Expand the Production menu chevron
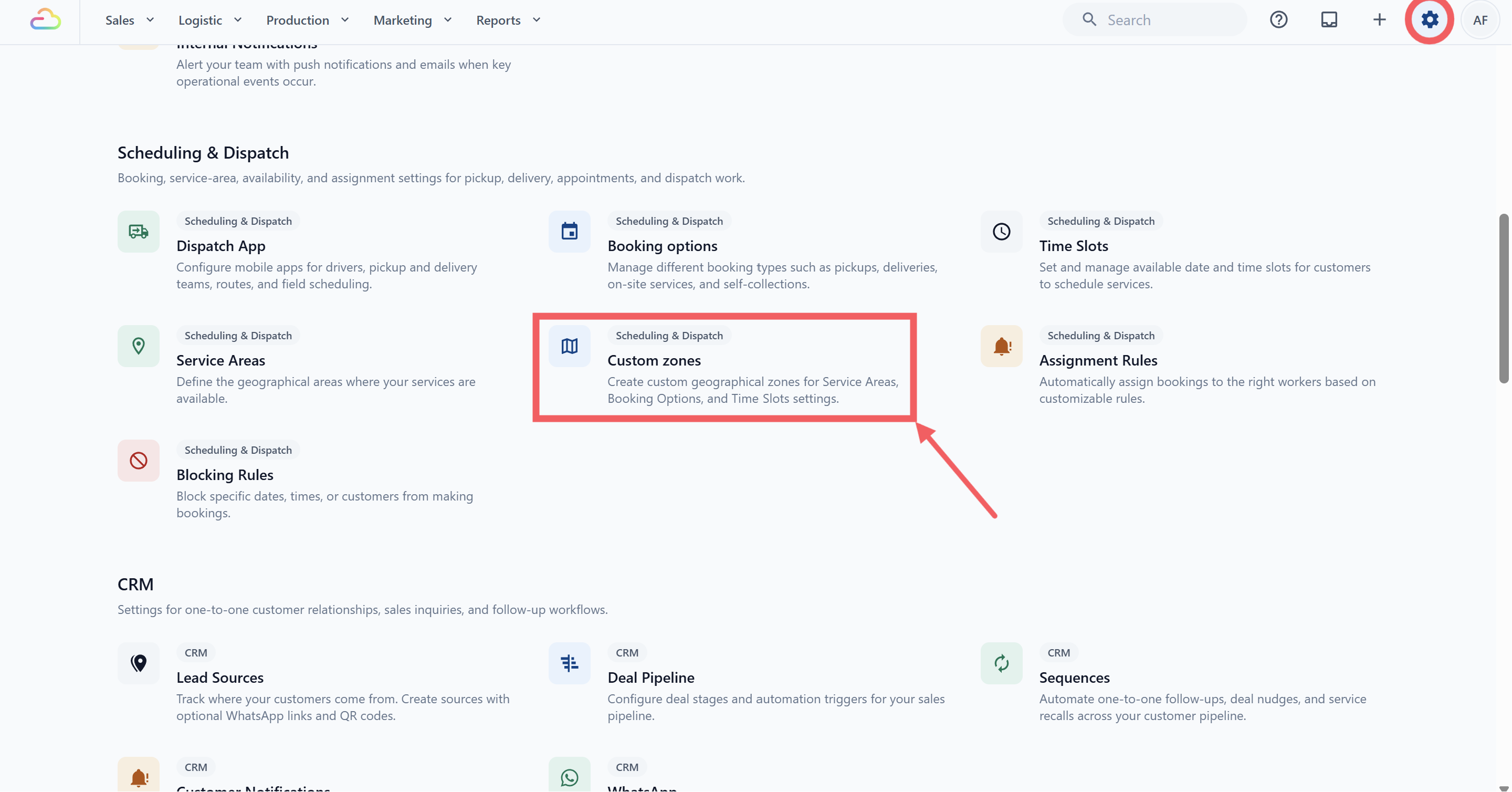1512x792 pixels. coord(345,20)
